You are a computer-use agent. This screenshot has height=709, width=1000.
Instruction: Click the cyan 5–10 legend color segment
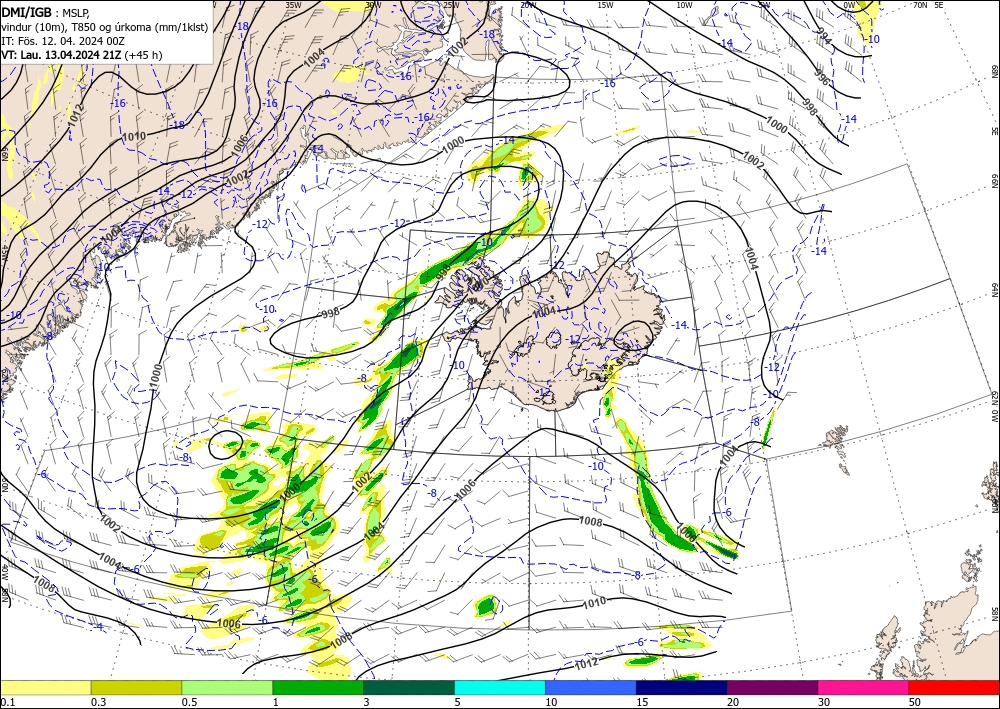[x=500, y=687]
